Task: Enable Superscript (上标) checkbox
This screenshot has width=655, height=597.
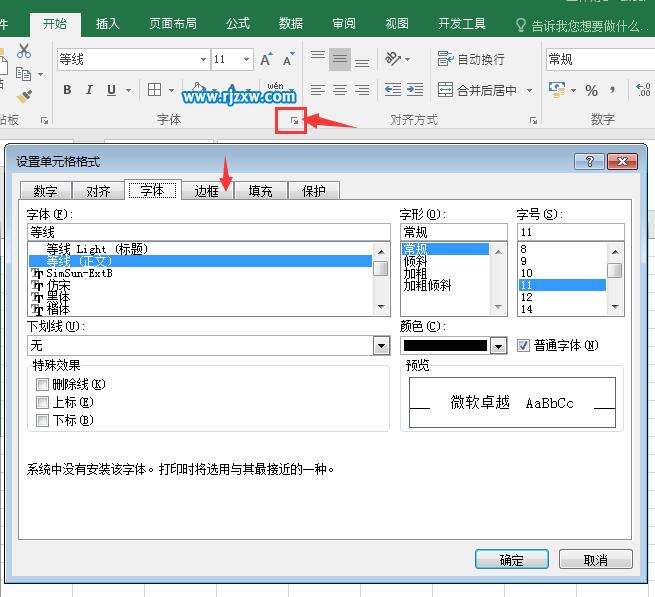Action: tap(42, 402)
